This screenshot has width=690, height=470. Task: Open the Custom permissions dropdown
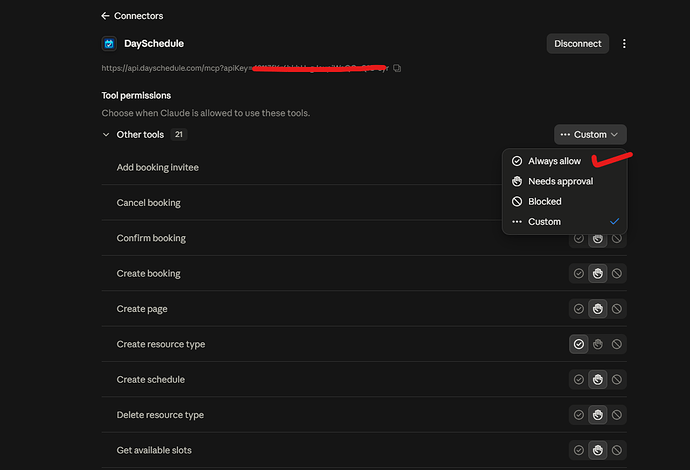tap(590, 135)
